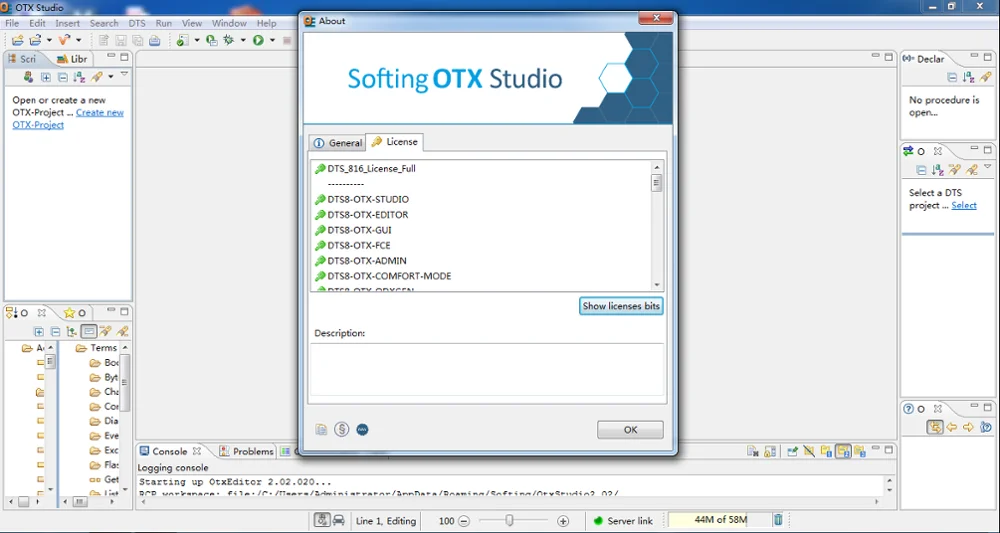The image size is (1000, 533).
Task: Open dropdown arrow beside pin icon in Script panel
Action: pos(110,77)
